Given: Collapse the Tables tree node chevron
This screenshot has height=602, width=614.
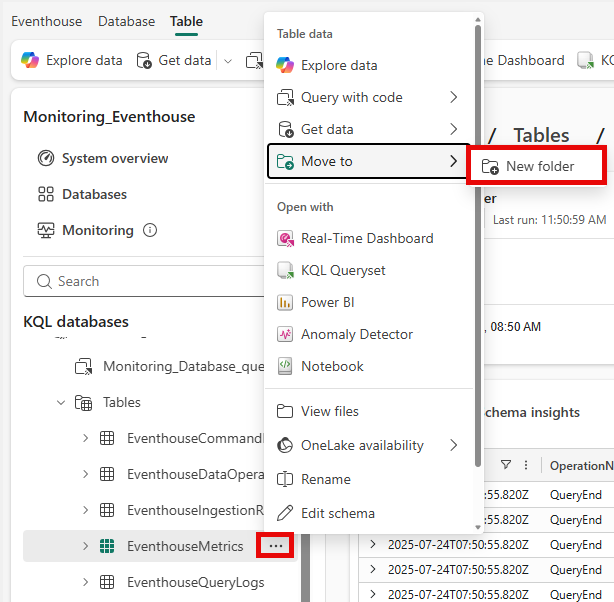Looking at the screenshot, I should pyautogui.click(x=61, y=403).
